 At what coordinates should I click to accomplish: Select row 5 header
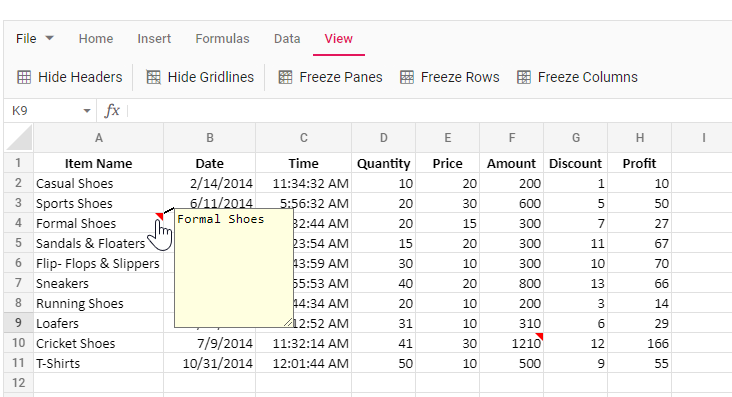(19, 243)
